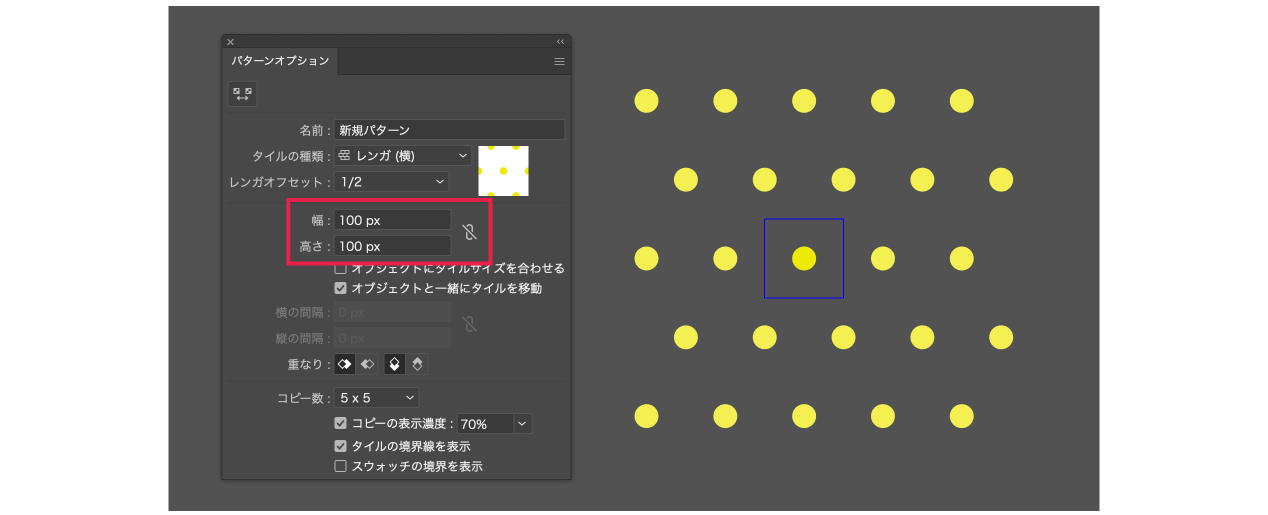Screen dimensions: 1268x515
Task: Enable オブジェクトにタイルサイズを合わせる checkbox
Action: click(341, 268)
